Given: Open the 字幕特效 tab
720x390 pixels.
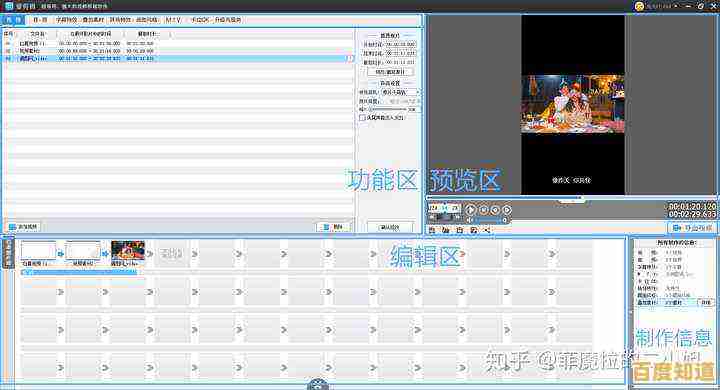Looking at the screenshot, I should point(67,20).
